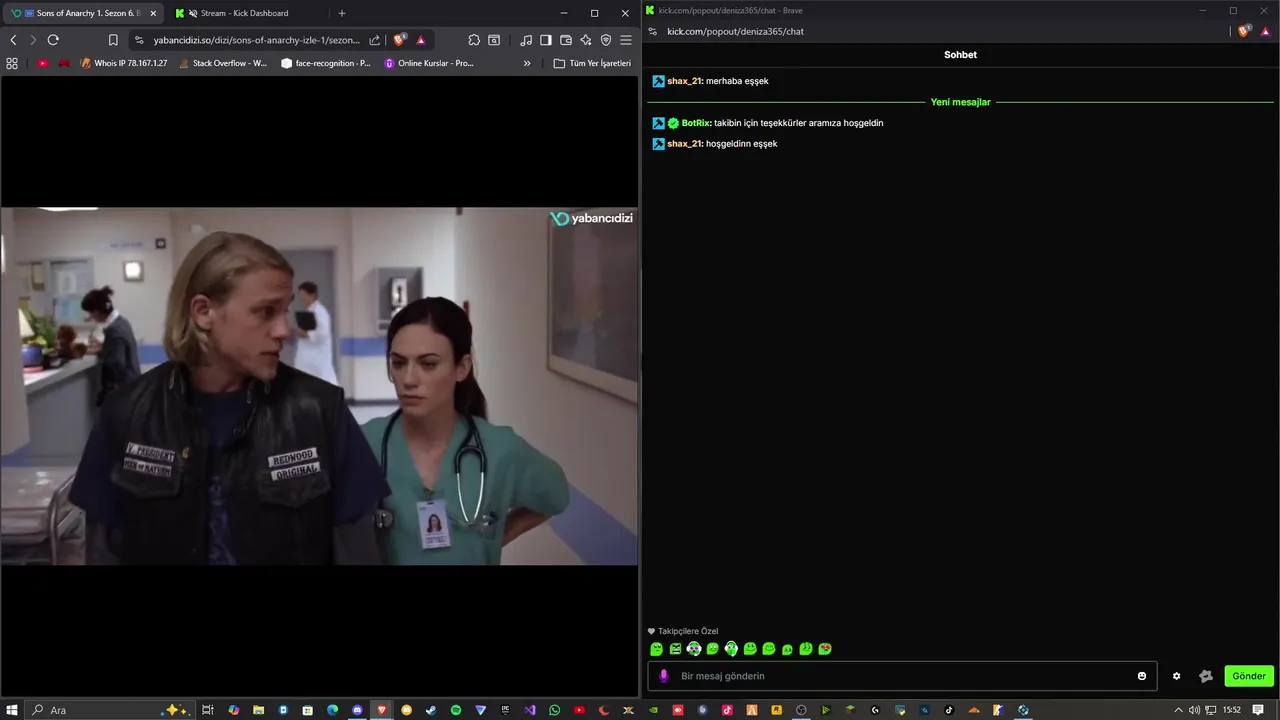The height and width of the screenshot is (720, 1280).
Task: Click the purple microphone icon in the chat box
Action: coord(663,676)
